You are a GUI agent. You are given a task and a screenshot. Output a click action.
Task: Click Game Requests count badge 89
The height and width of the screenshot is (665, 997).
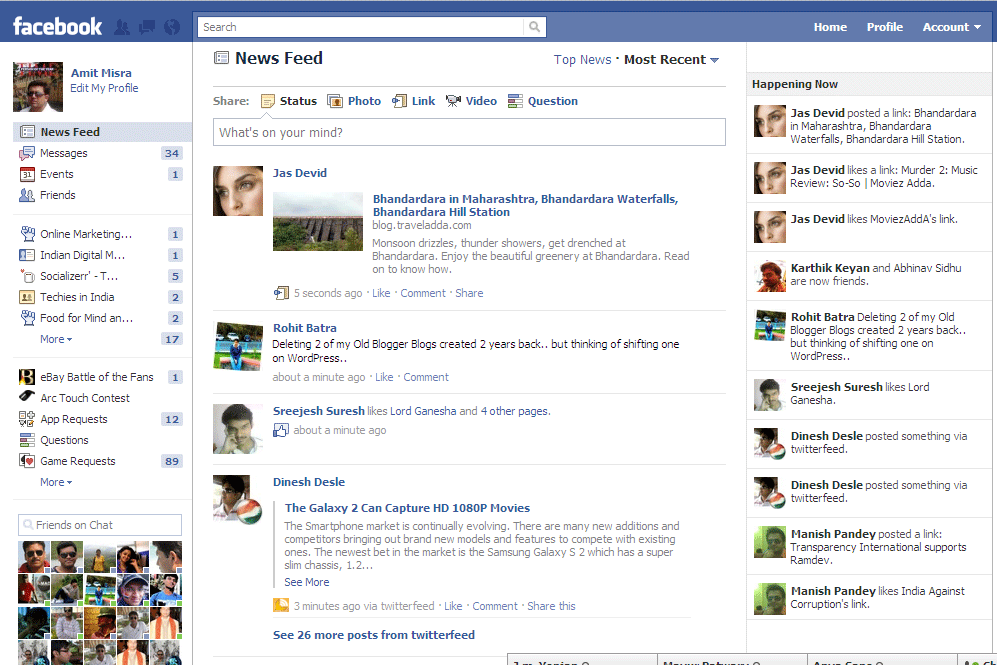pos(172,462)
